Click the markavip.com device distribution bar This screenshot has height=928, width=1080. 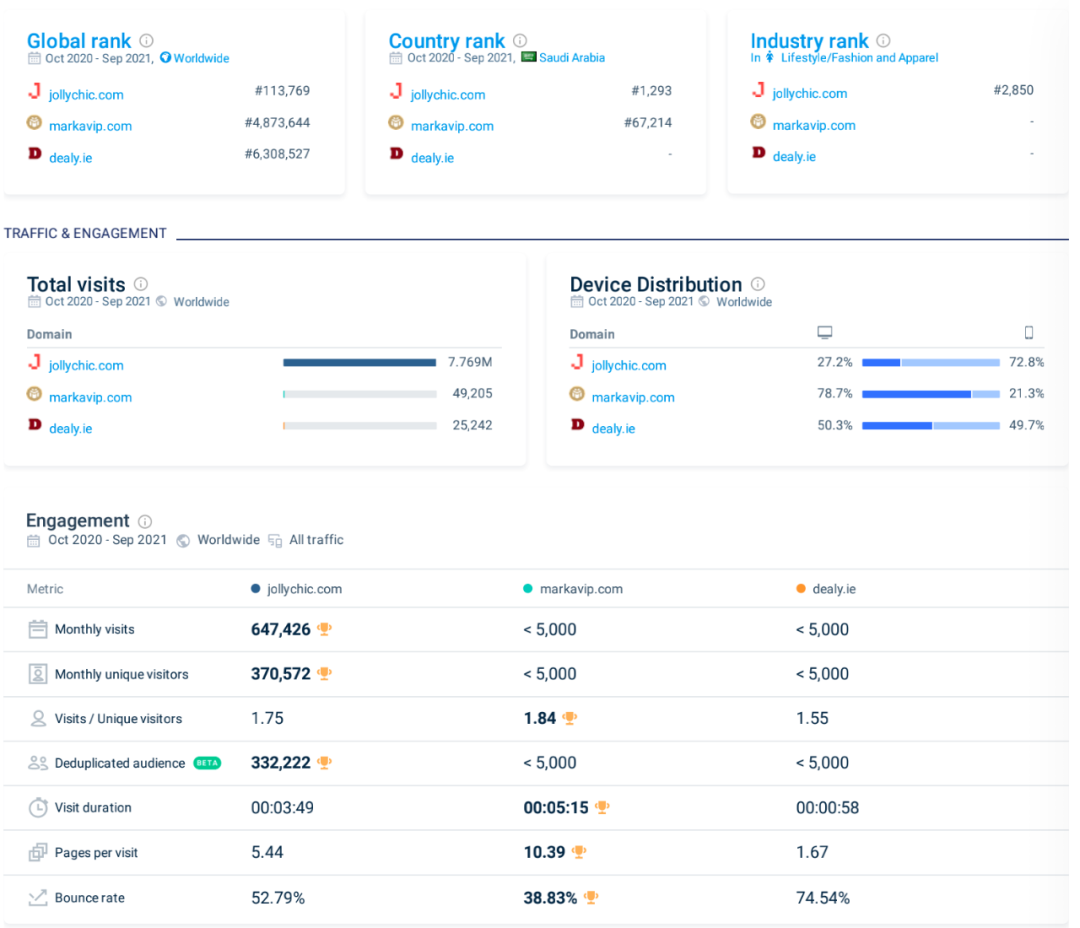click(931, 394)
